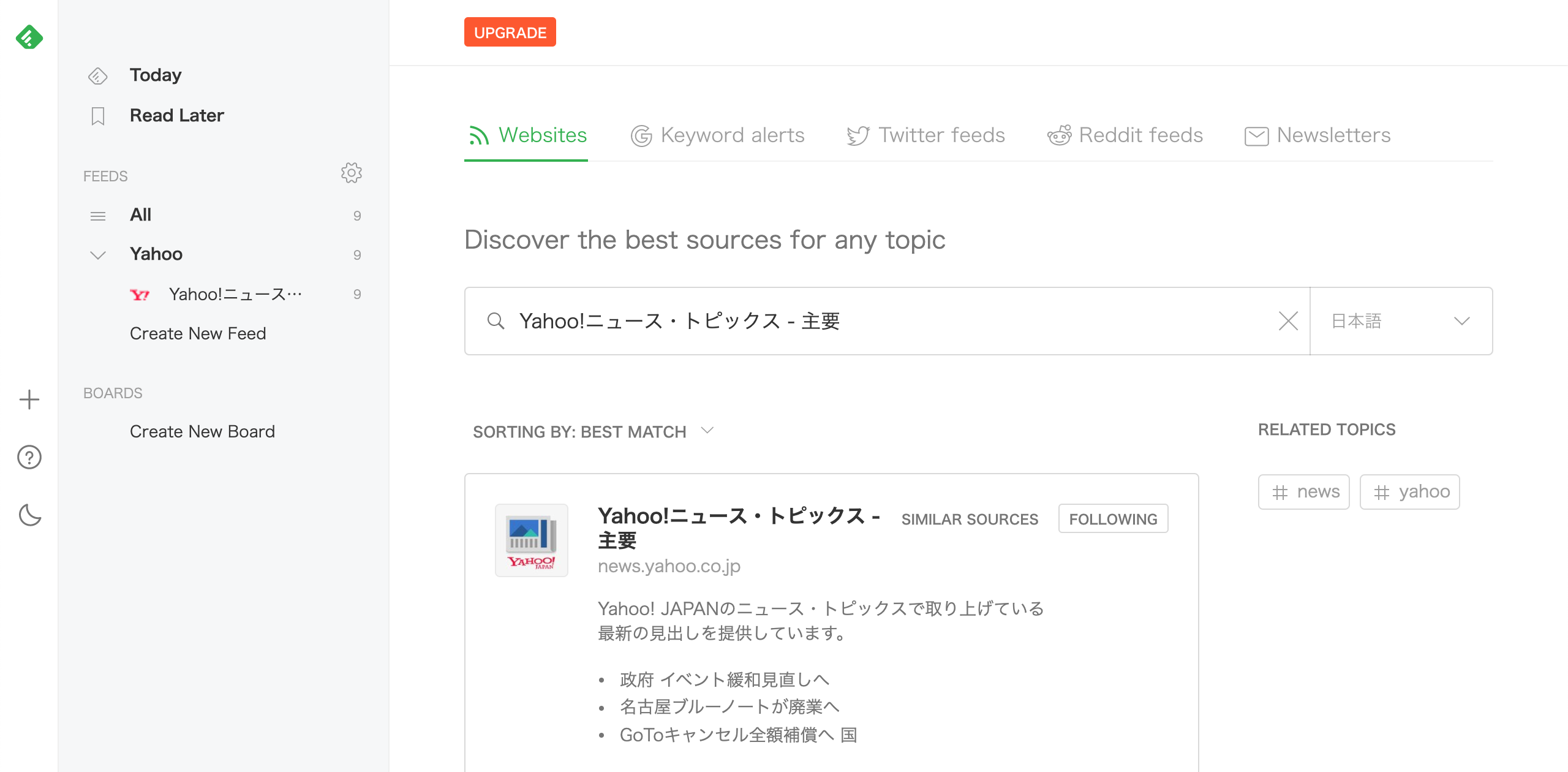Switch to the Newsletters tab
Viewport: 1568px width, 772px height.
(x=1317, y=135)
